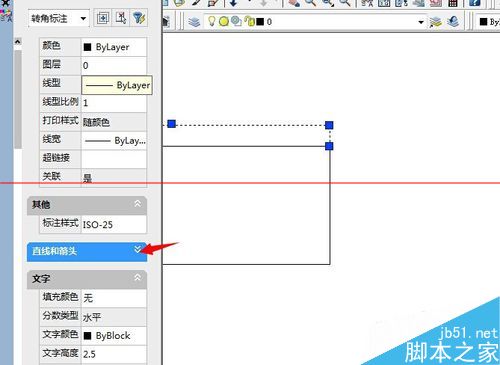Click the 线型比例 value 1 field
Image resolution: width=500 pixels, height=365 pixels.
click(x=114, y=103)
